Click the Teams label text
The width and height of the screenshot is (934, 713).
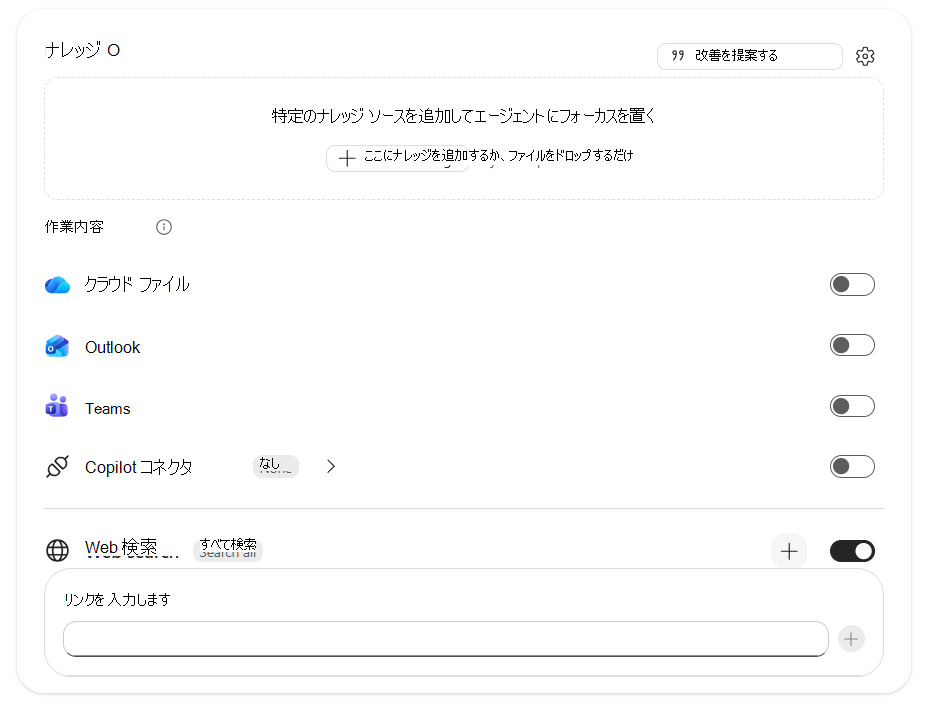pos(108,409)
